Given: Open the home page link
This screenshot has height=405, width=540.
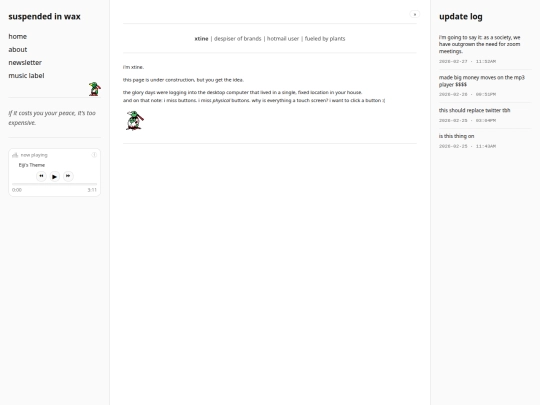Looking at the screenshot, I should (x=18, y=37).
